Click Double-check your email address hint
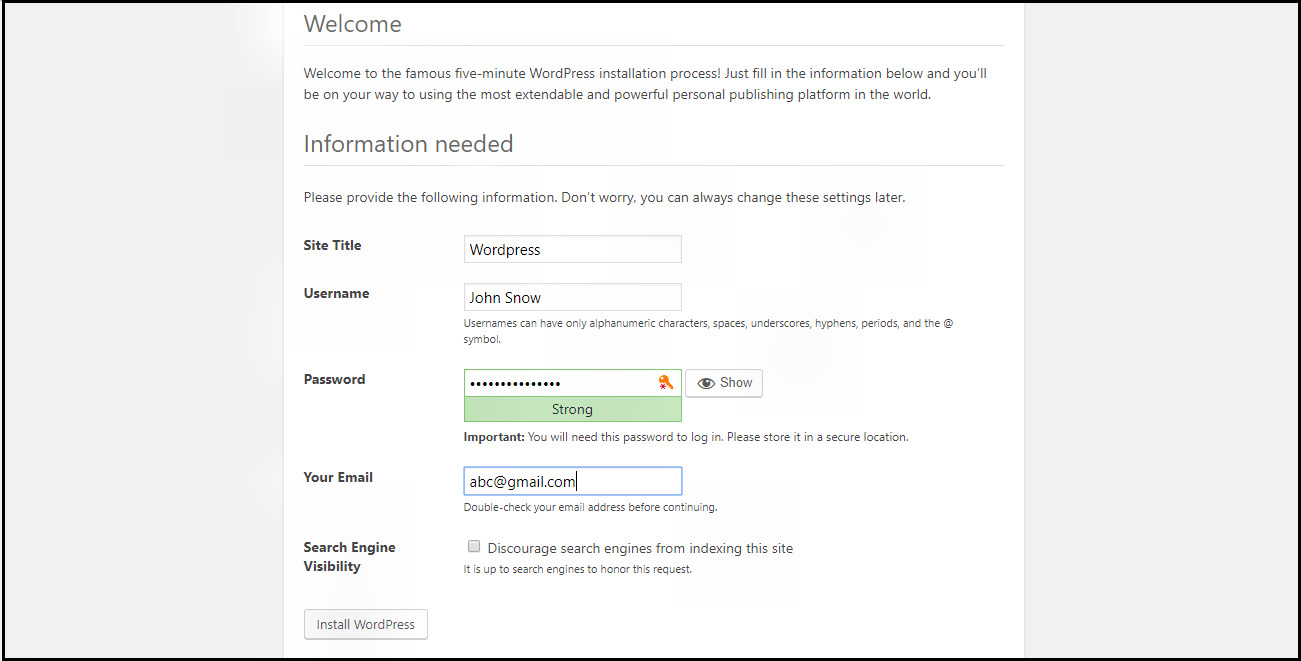 pos(591,507)
